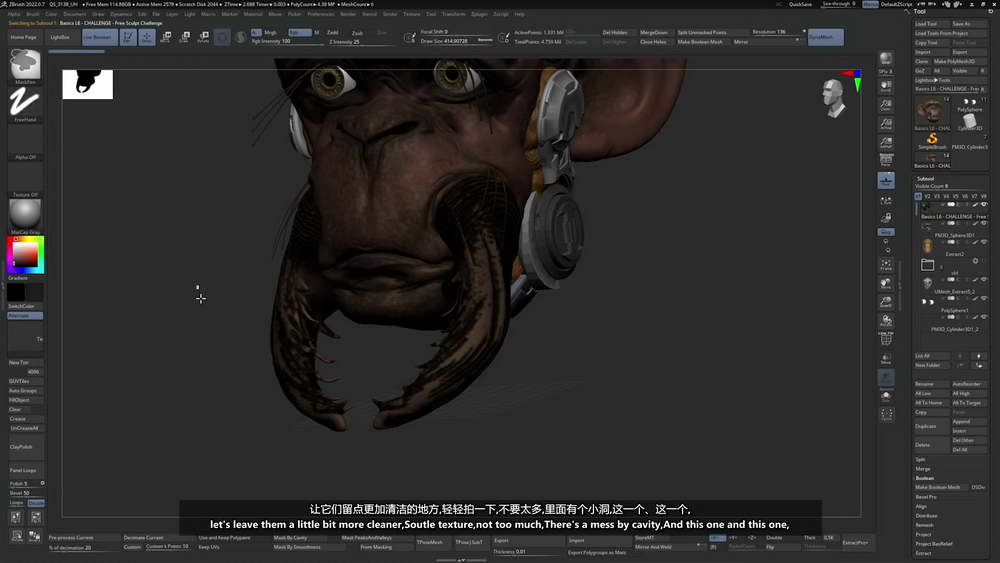Open the Document menu

coord(74,13)
